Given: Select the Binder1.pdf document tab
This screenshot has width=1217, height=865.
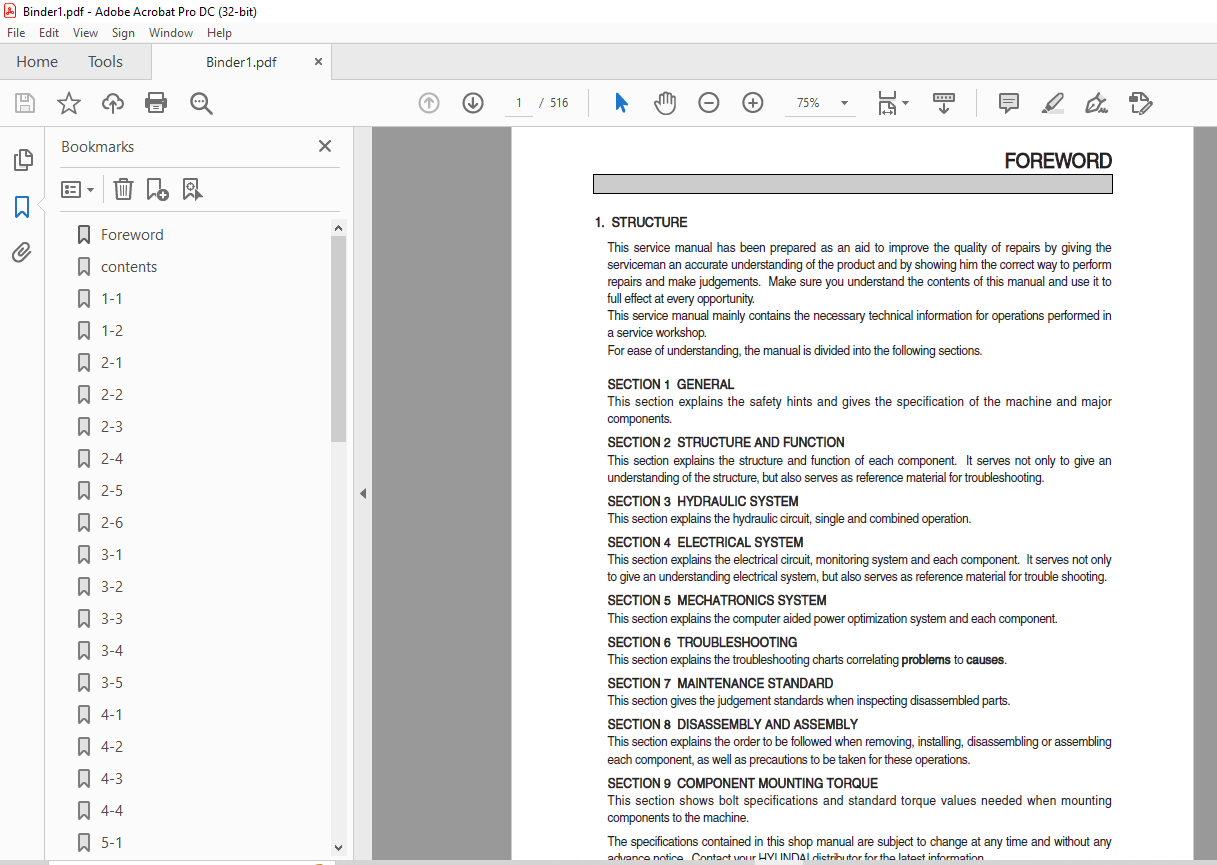Looking at the screenshot, I should (241, 62).
